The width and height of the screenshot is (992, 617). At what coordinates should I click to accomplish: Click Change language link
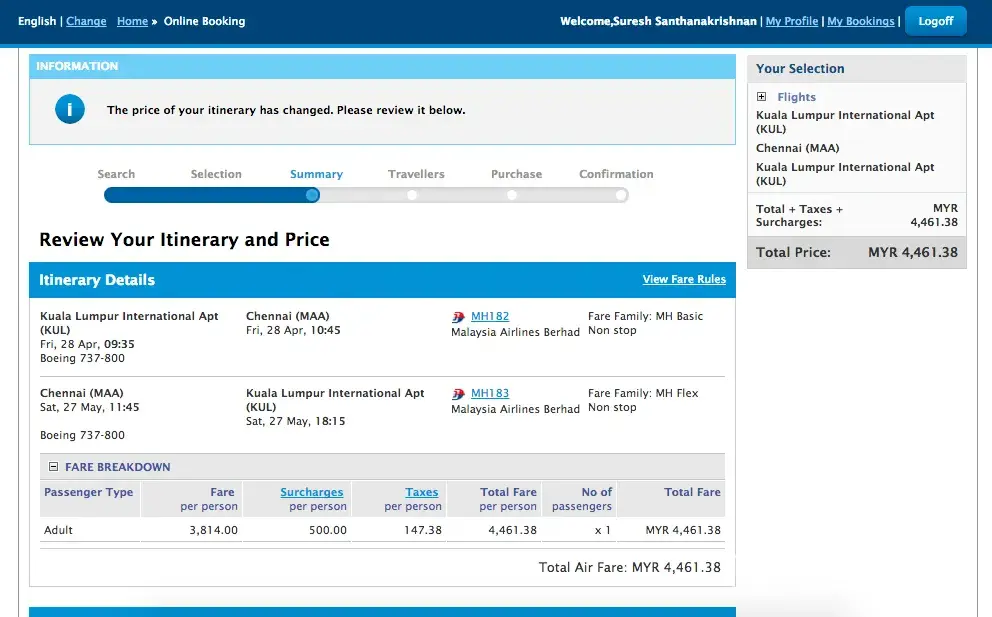(86, 21)
